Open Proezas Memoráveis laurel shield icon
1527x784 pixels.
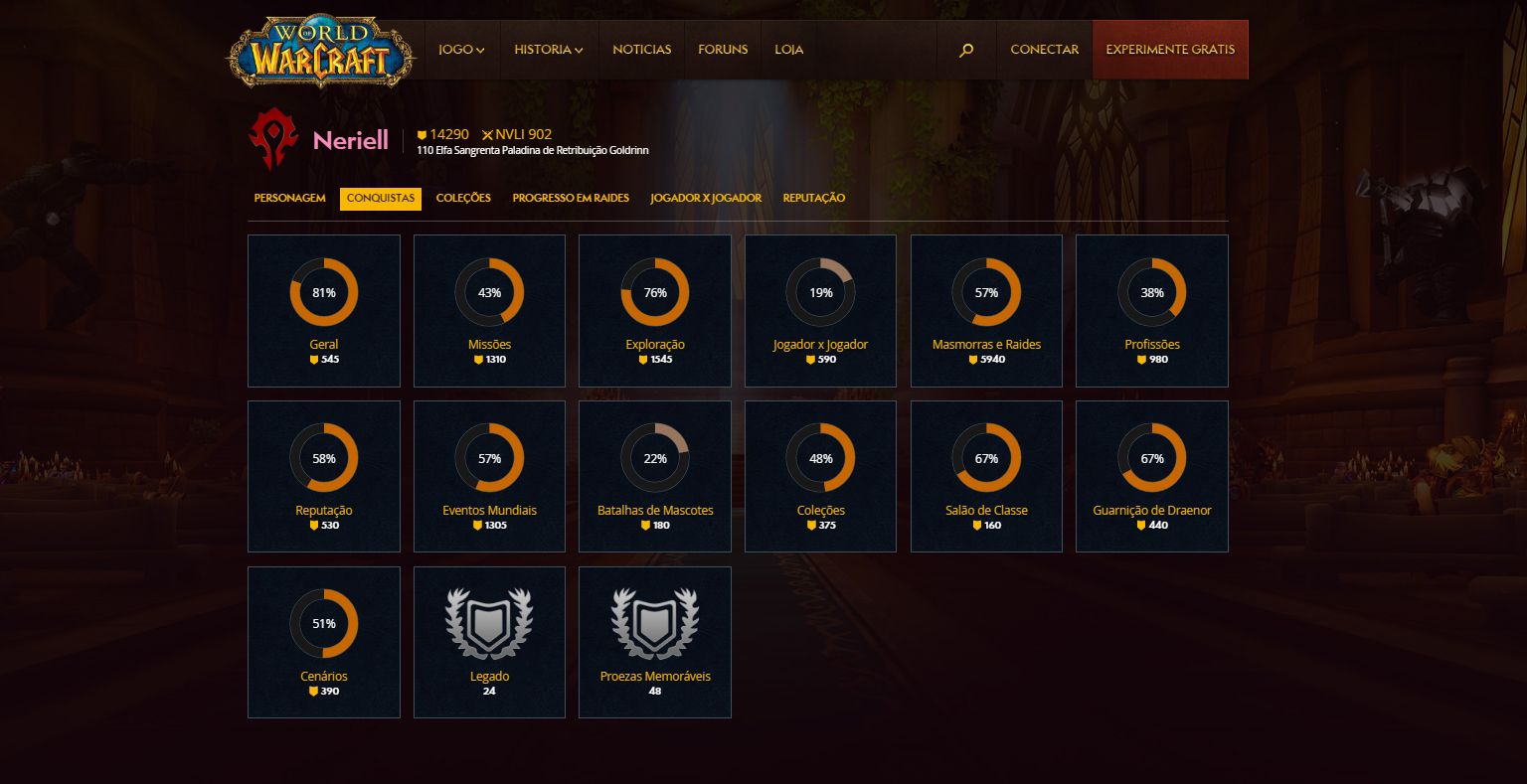pos(655,623)
